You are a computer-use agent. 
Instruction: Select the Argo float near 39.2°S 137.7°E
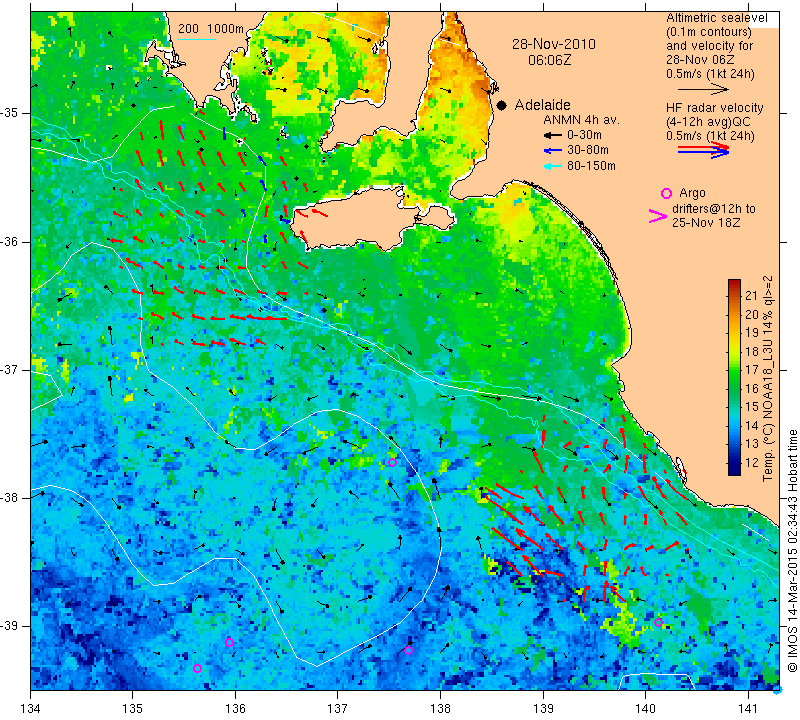coord(408,651)
